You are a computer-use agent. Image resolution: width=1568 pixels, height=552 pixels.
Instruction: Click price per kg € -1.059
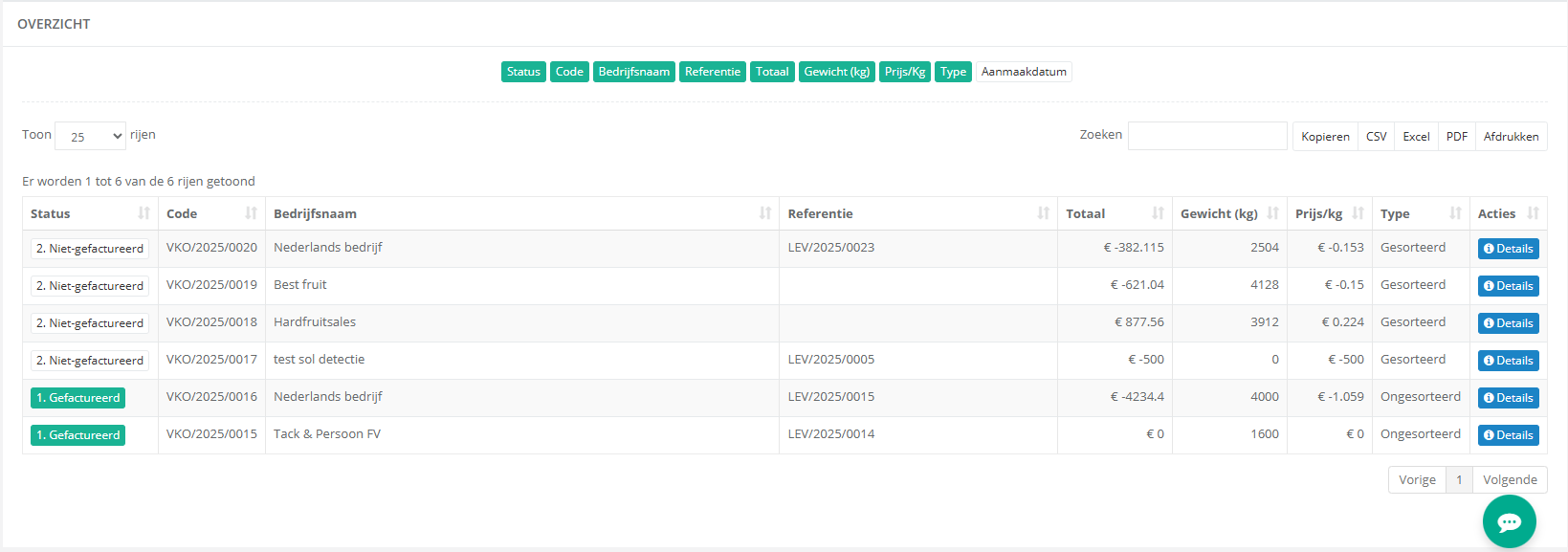pyautogui.click(x=1340, y=397)
